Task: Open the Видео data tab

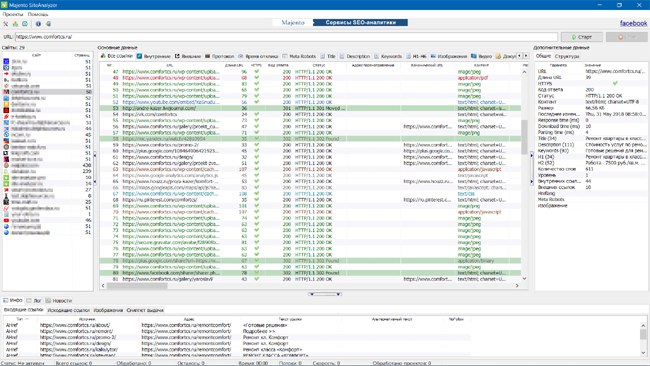Action: (481, 56)
